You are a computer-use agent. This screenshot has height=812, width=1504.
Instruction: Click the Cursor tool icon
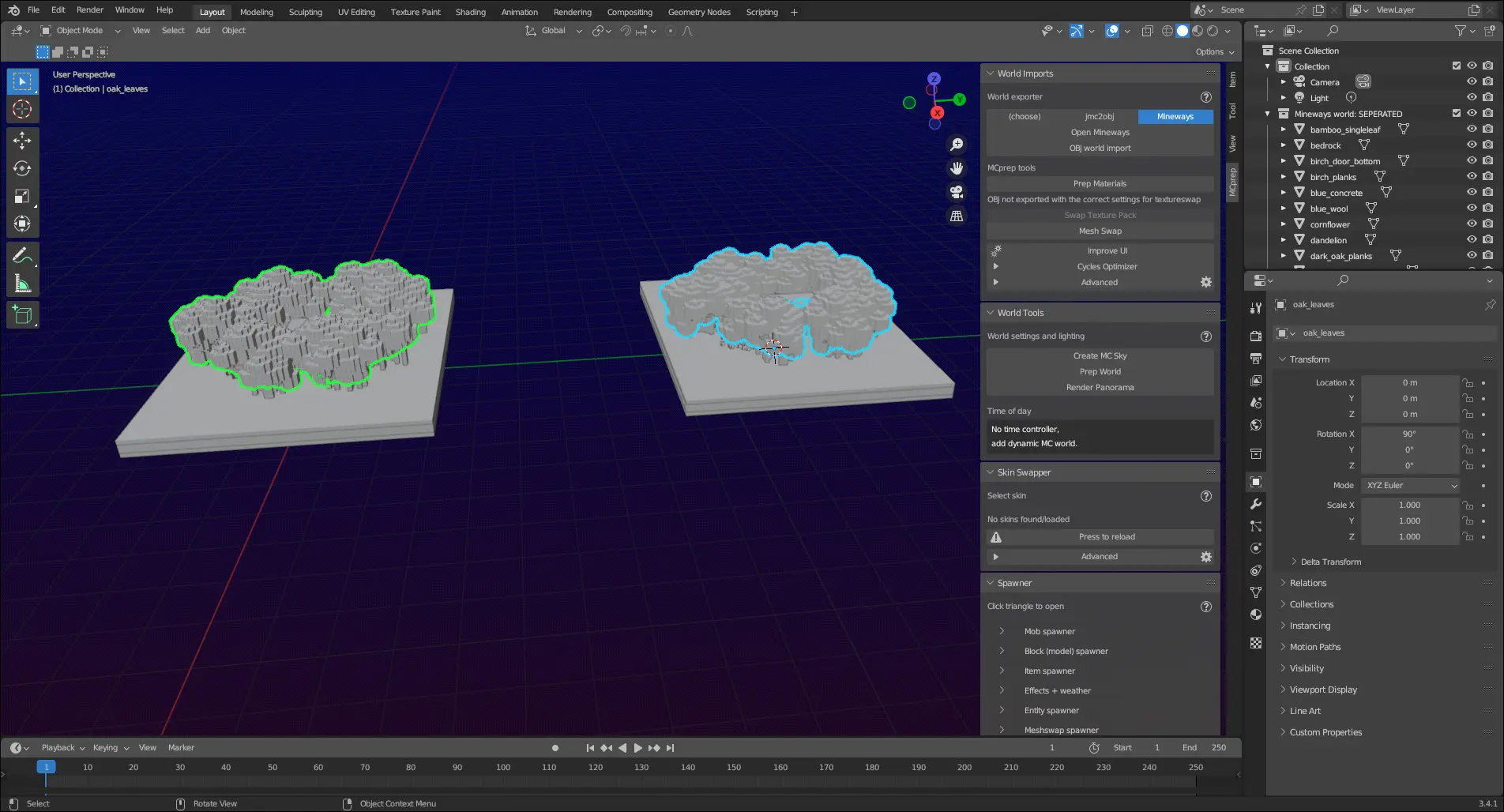22,109
